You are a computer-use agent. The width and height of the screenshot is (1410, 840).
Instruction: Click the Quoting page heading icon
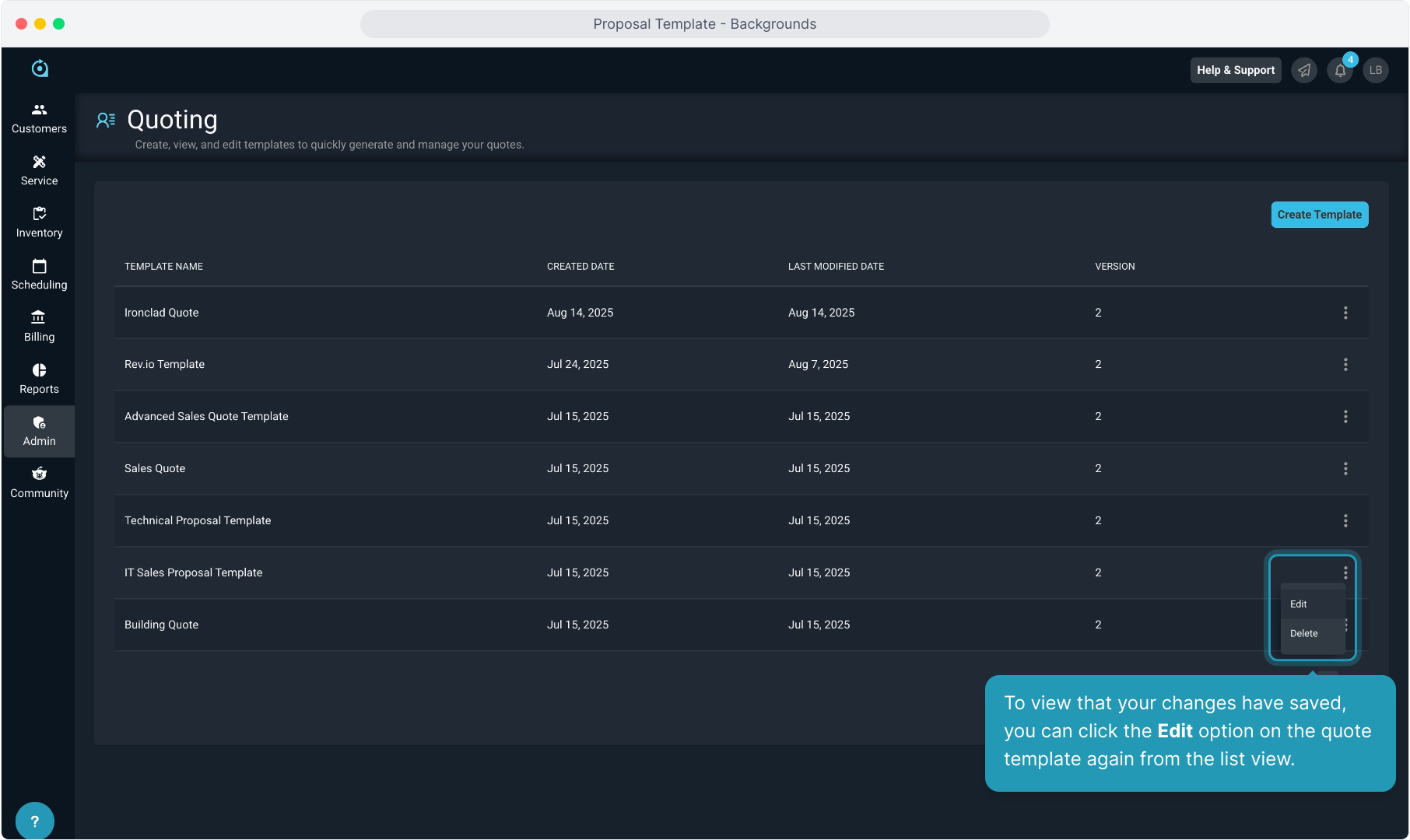tap(106, 120)
